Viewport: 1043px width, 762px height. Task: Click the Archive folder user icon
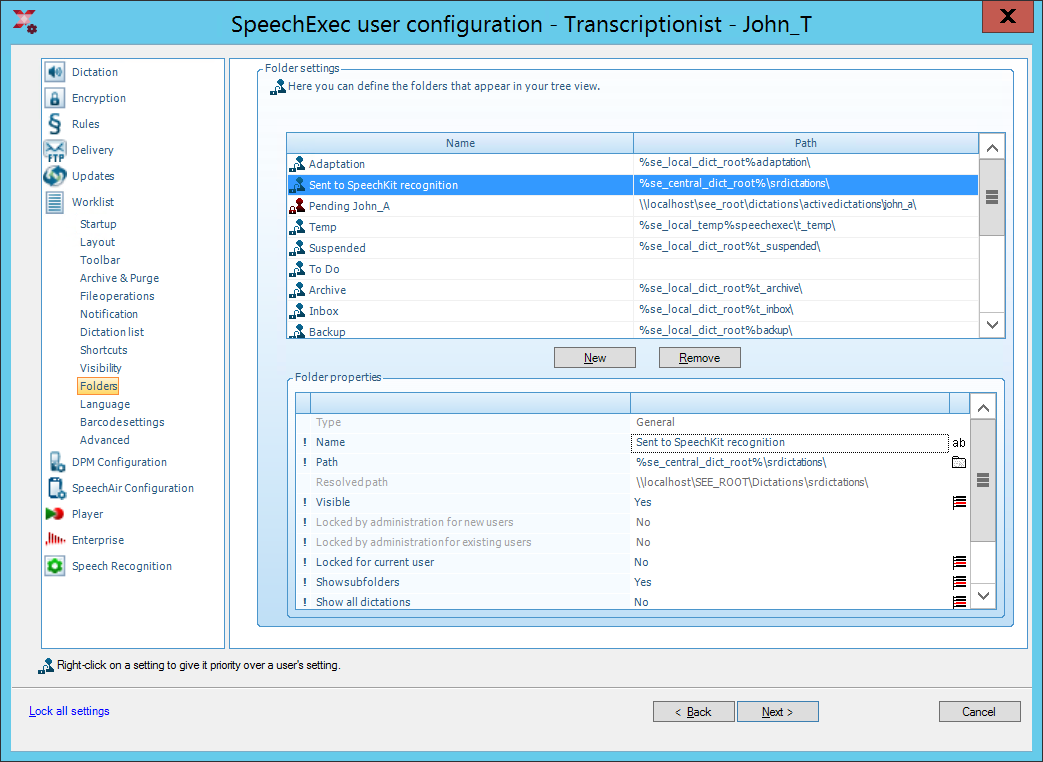297,290
